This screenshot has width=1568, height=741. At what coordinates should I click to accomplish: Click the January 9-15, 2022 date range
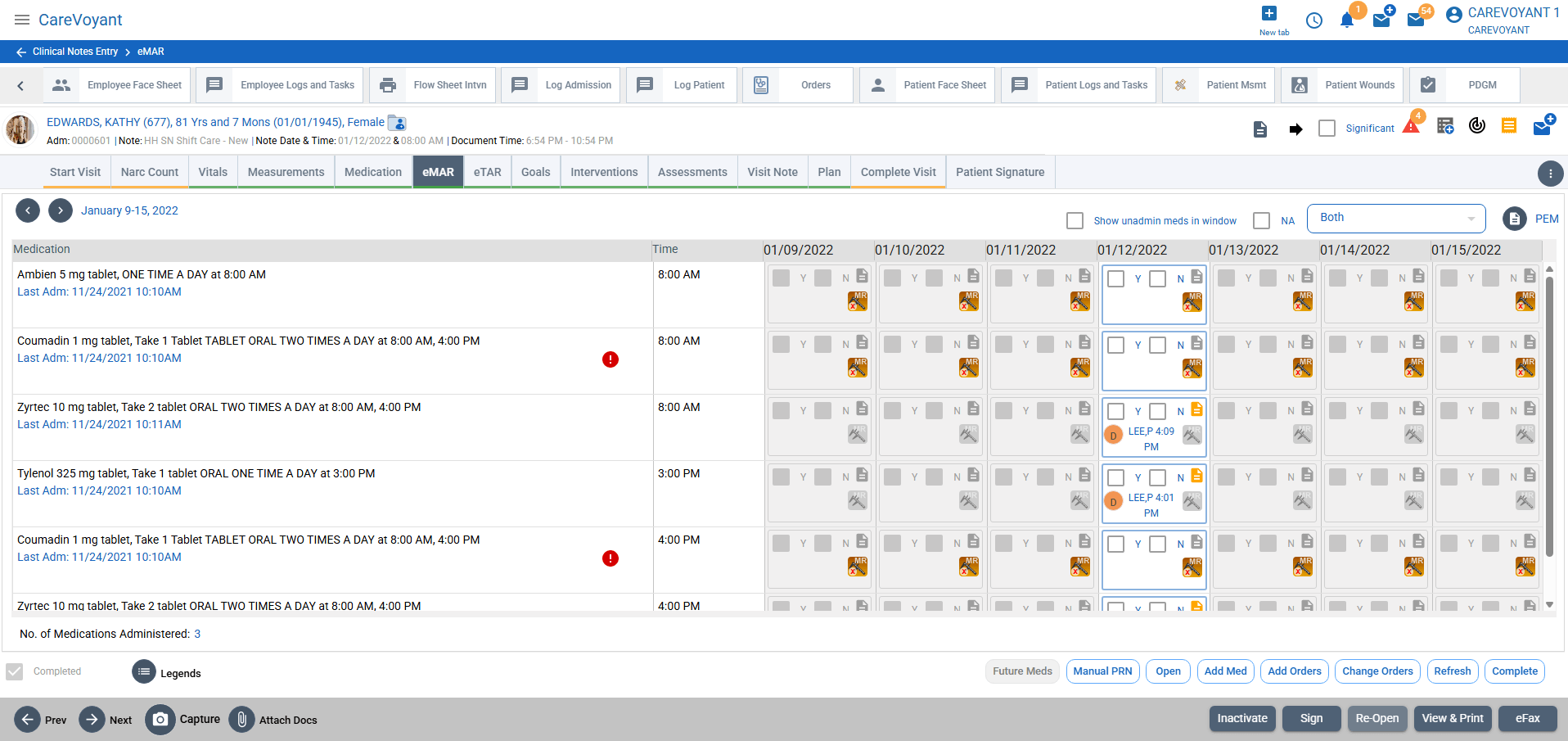tap(129, 210)
